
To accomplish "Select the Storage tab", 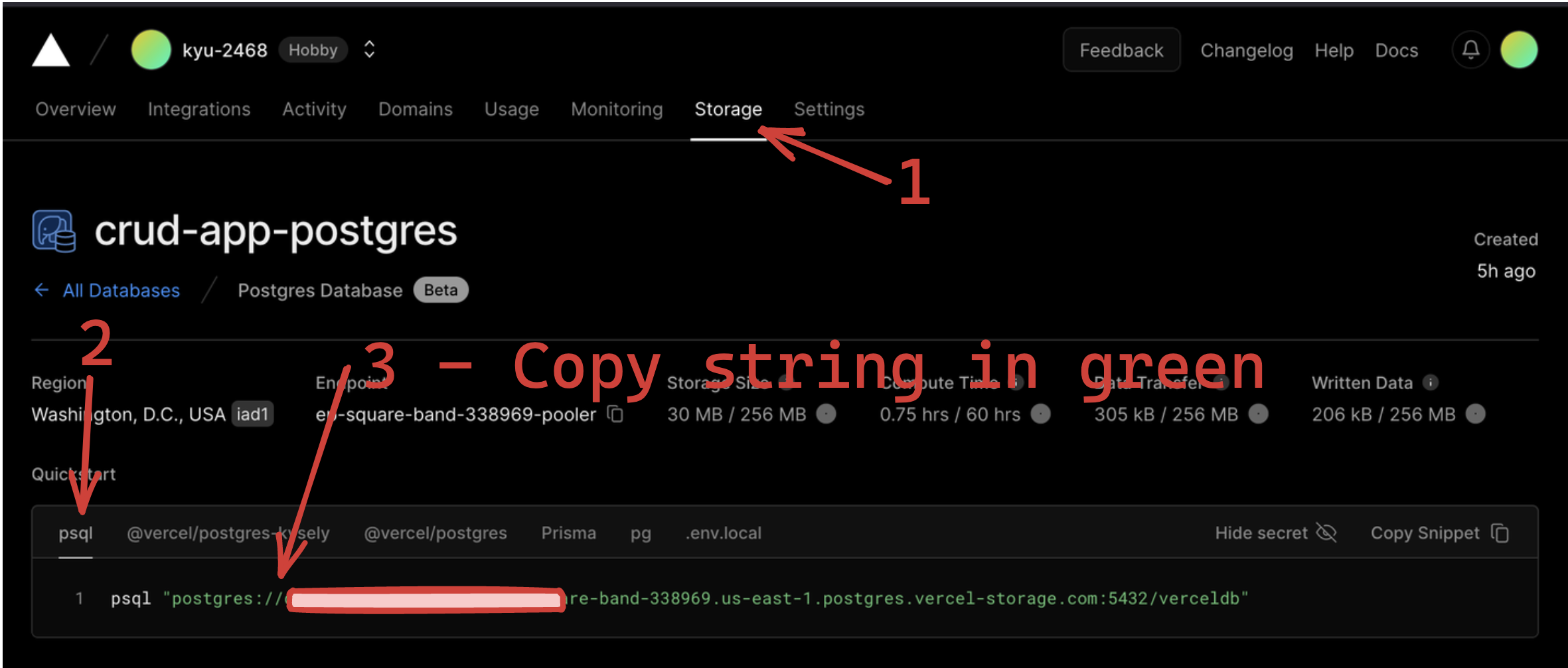I will point(728,109).
